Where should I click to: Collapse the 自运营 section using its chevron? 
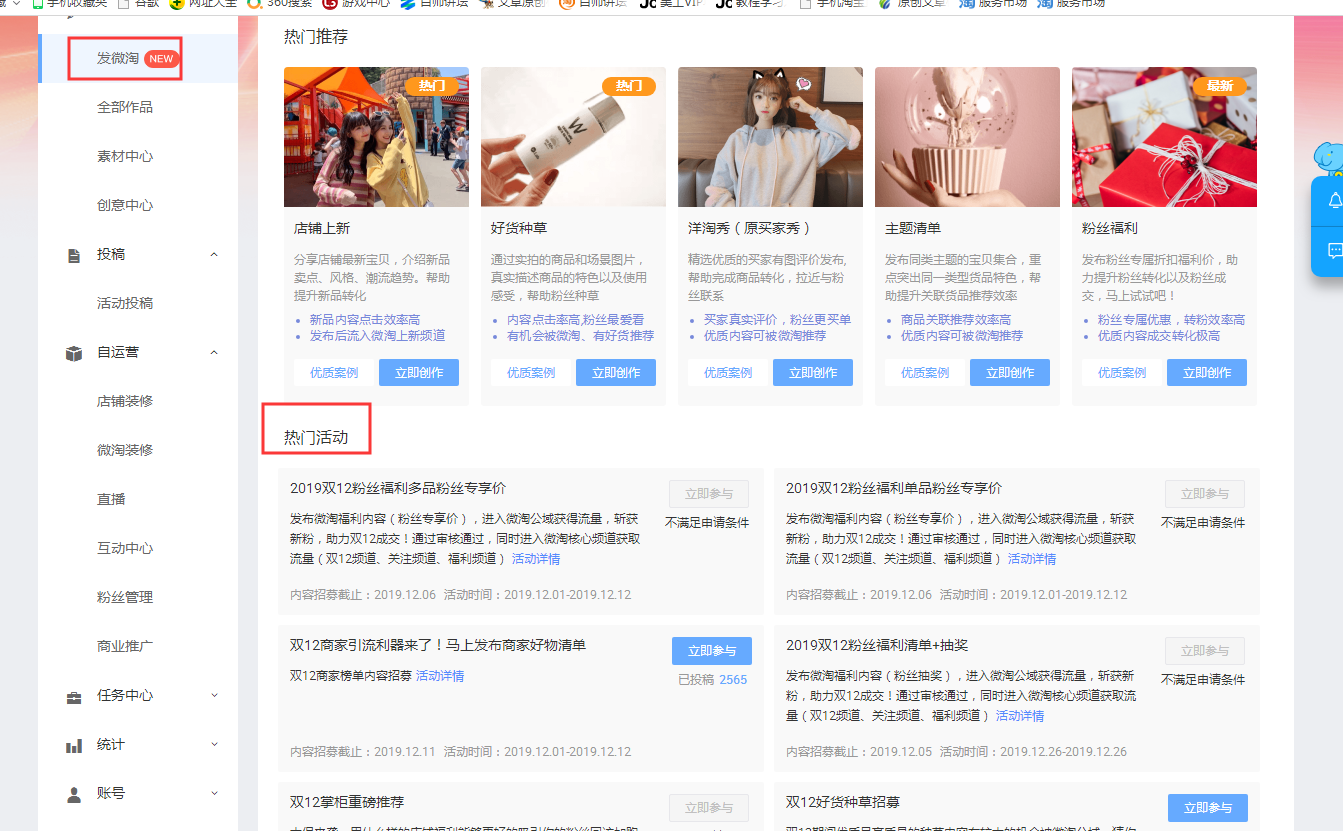tap(214, 353)
